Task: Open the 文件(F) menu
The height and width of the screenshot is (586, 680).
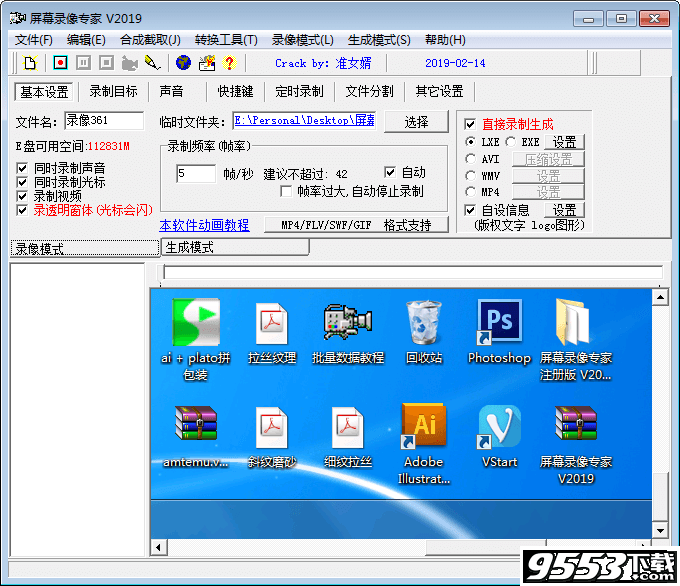Action: [34, 40]
